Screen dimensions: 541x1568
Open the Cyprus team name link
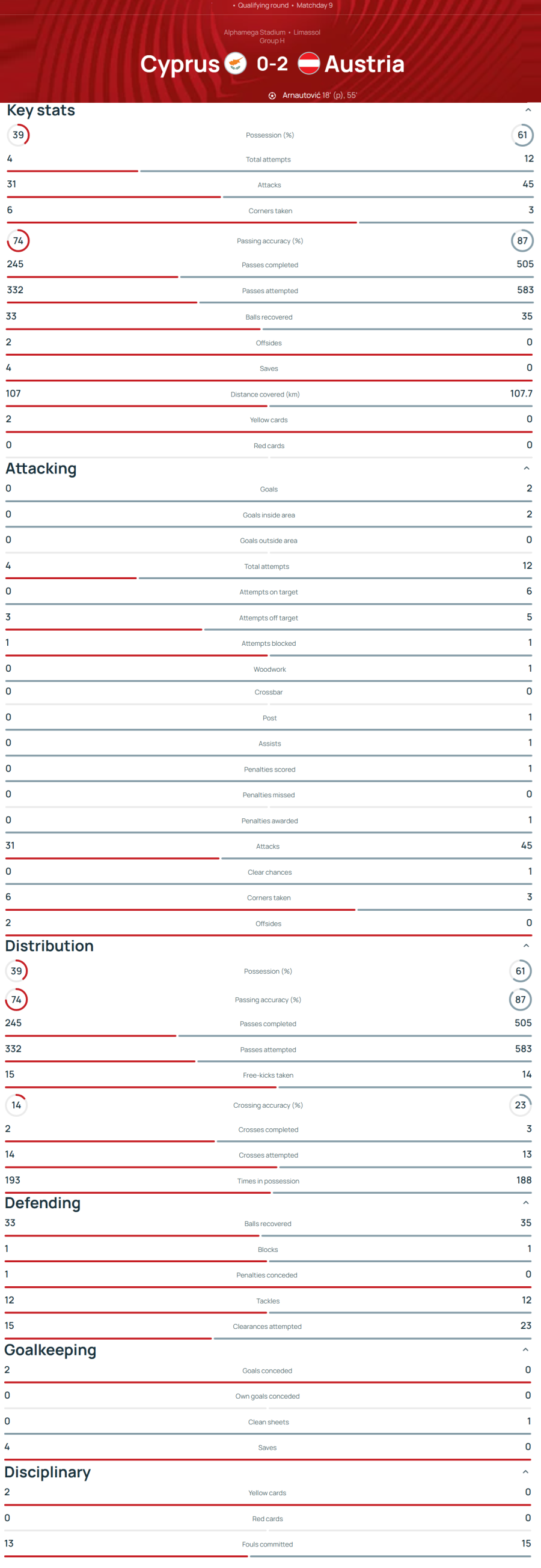coord(180,64)
